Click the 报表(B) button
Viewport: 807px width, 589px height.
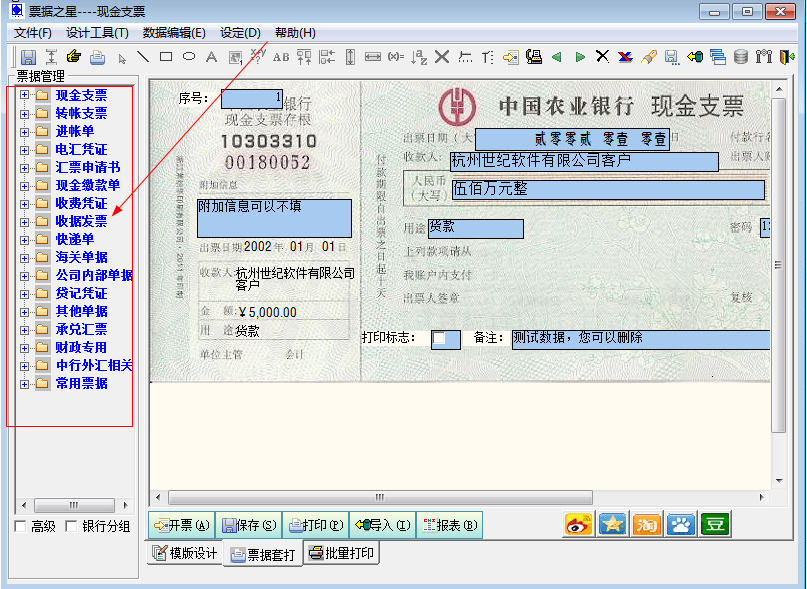tap(447, 525)
